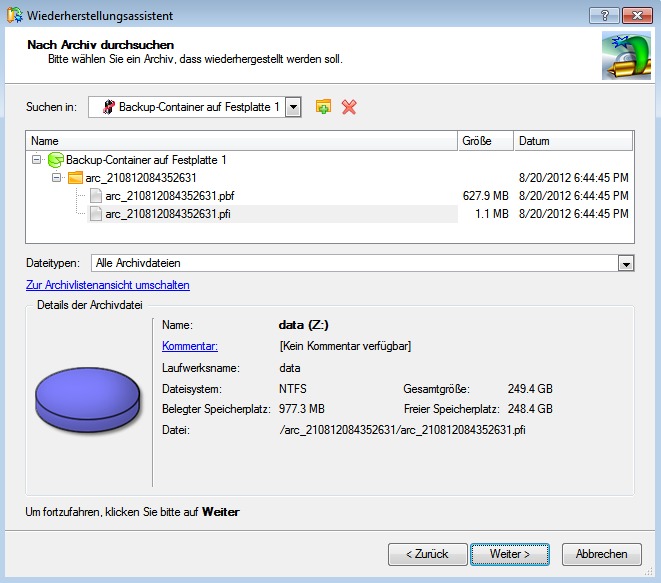Click the Laufwerksname value data
661x583 pixels.
[290, 368]
